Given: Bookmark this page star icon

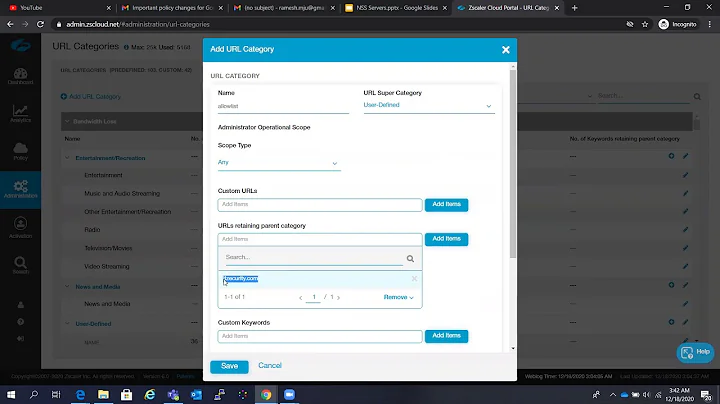Looking at the screenshot, I should click(x=645, y=24).
